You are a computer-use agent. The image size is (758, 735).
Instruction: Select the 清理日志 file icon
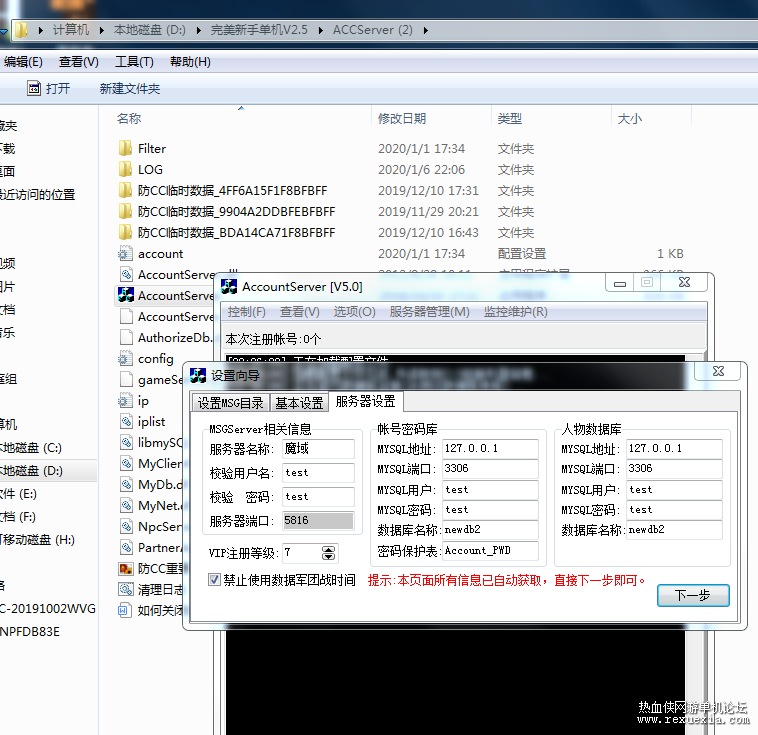coord(126,589)
